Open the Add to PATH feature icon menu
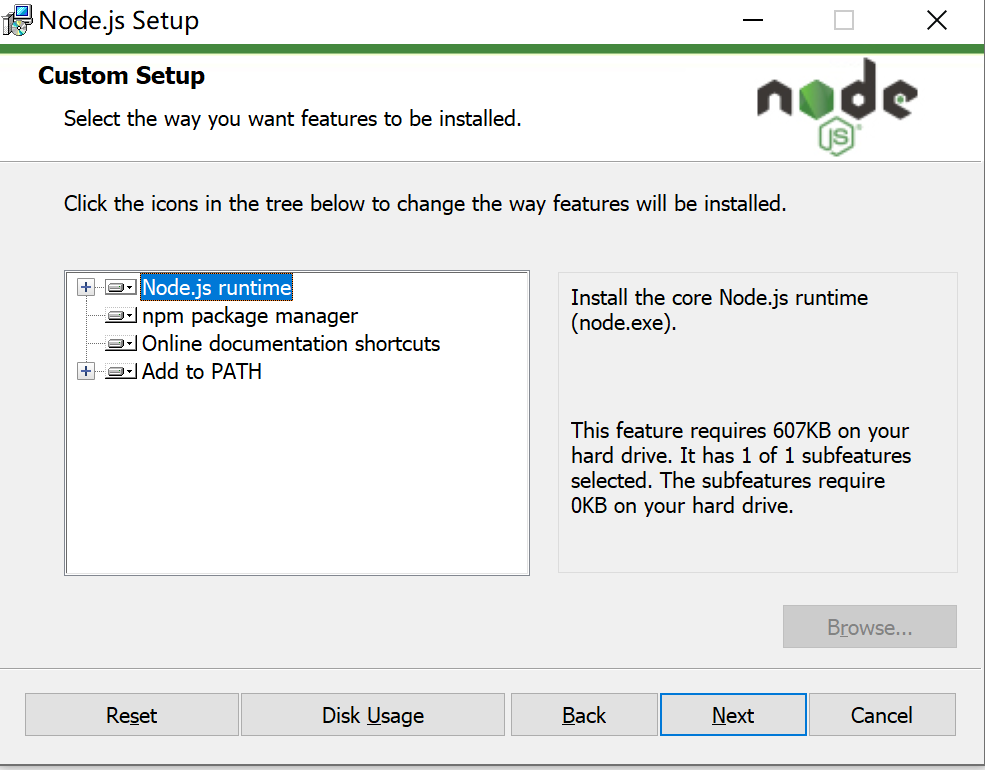 click(119, 371)
